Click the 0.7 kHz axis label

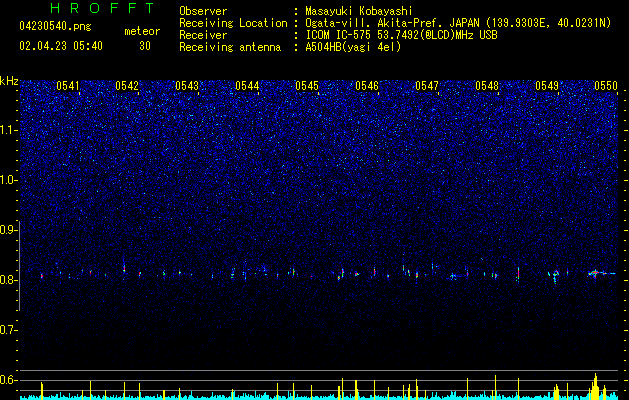pos(8,330)
